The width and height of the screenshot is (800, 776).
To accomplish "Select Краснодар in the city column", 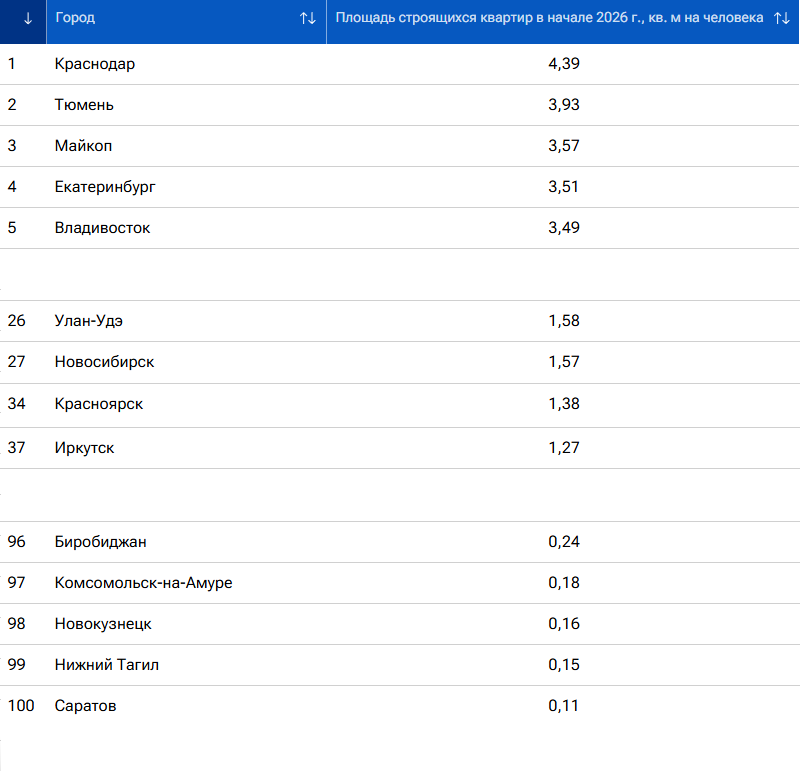I will click(95, 64).
